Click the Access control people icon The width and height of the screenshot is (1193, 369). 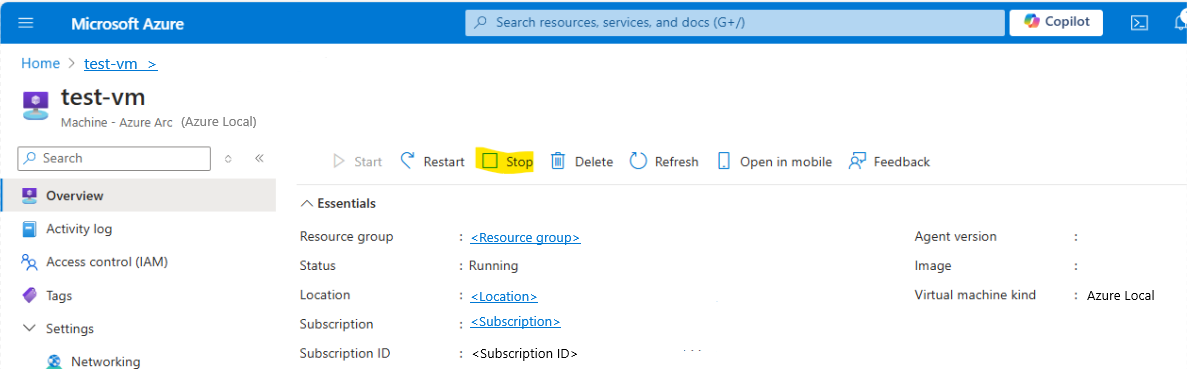pos(30,262)
